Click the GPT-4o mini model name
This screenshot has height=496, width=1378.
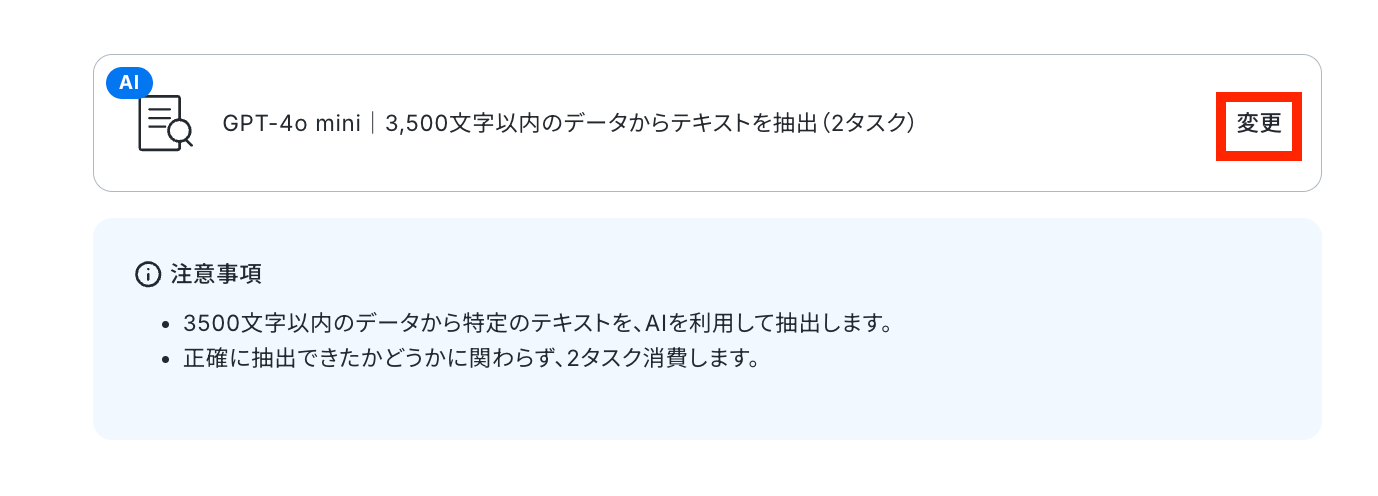[x=291, y=124]
